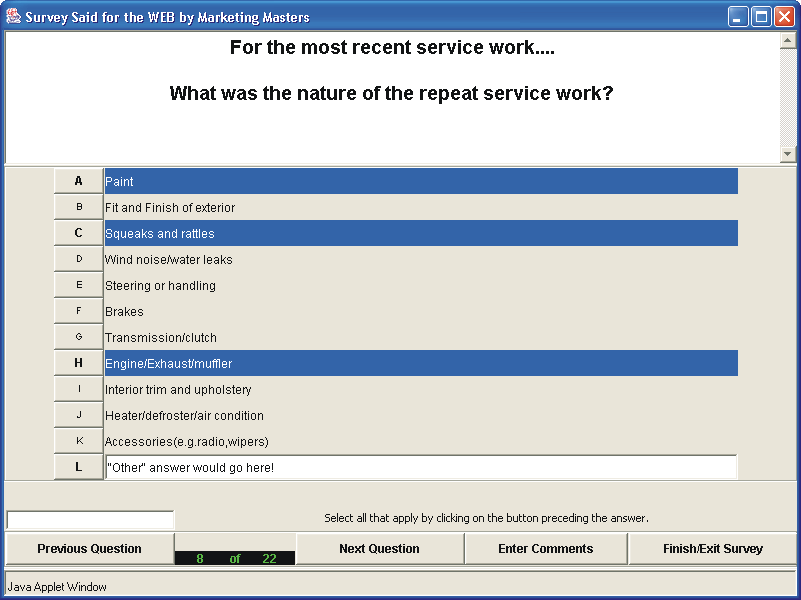Deselect answer H Engine/Exhaust/muffler

click(79, 363)
